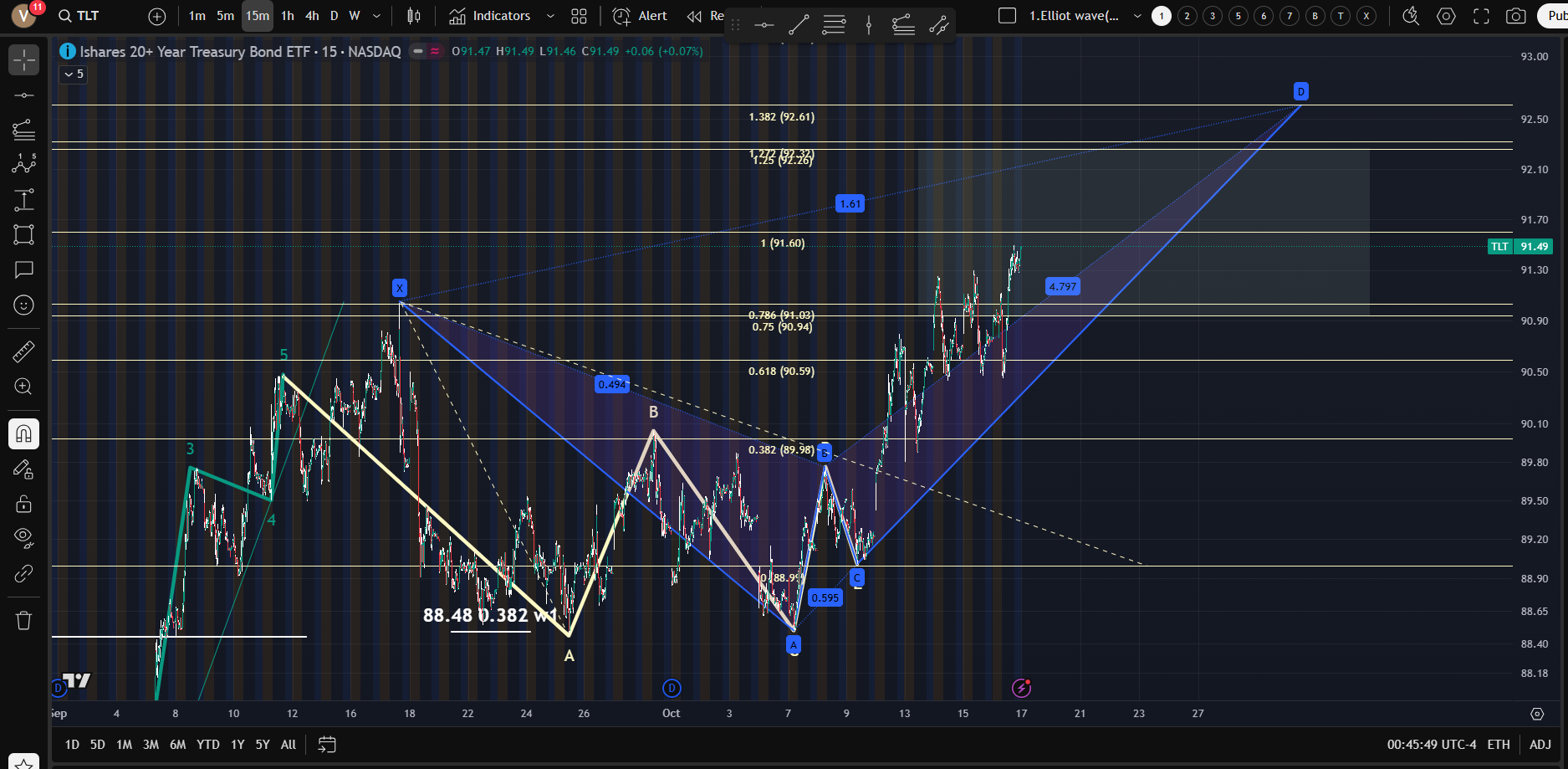Open the XABCD patterns drawing tool
Screen dimensions: 1568x769
point(23,164)
